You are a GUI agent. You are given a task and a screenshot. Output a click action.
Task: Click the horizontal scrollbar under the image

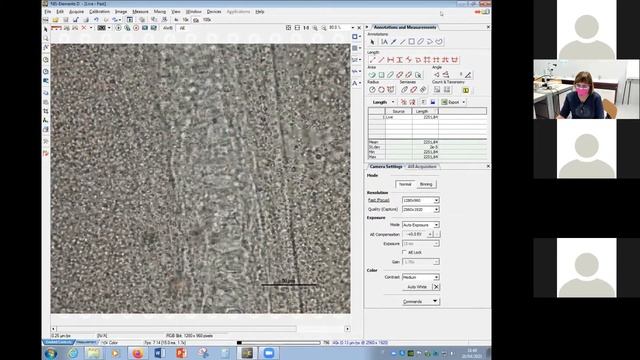point(200,329)
